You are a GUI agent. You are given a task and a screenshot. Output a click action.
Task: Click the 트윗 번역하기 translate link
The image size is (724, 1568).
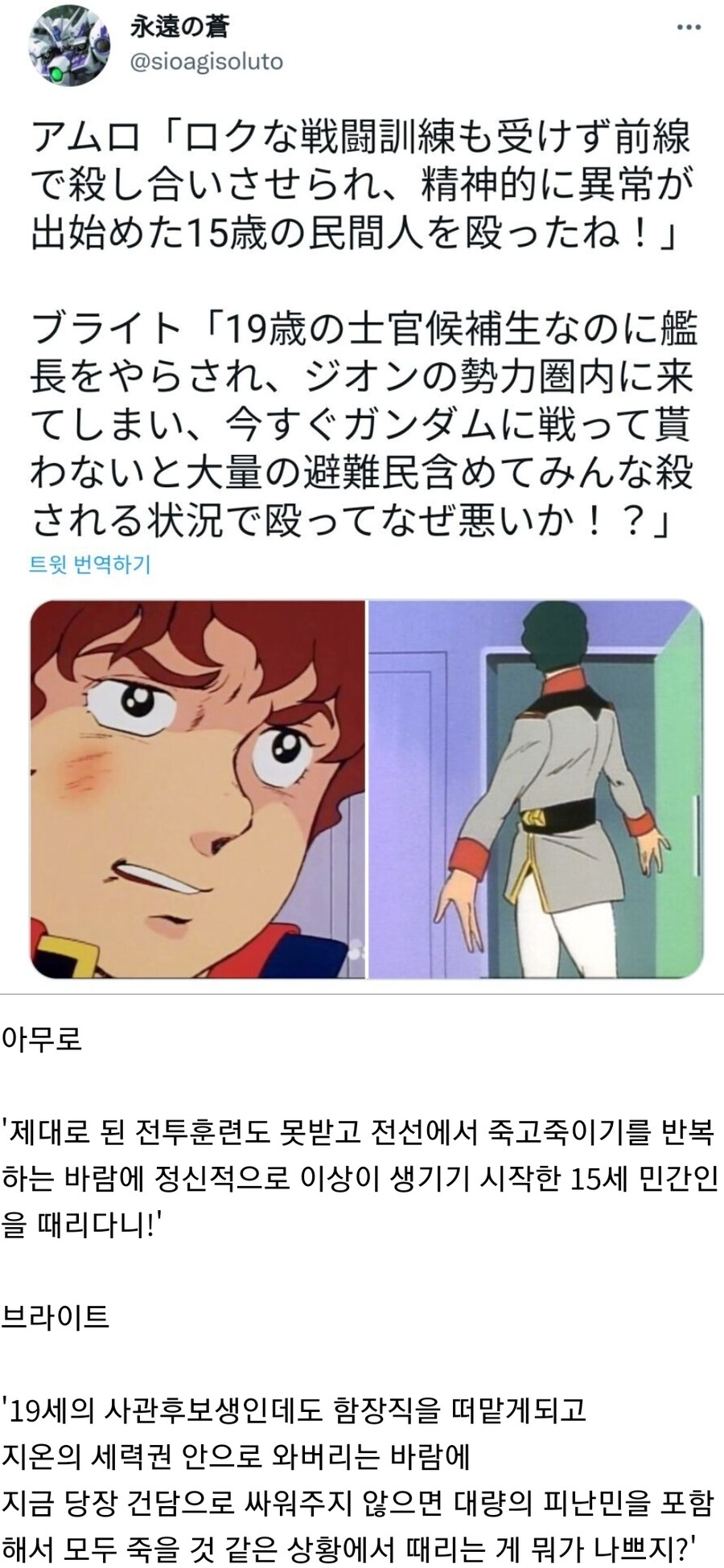click(90, 564)
